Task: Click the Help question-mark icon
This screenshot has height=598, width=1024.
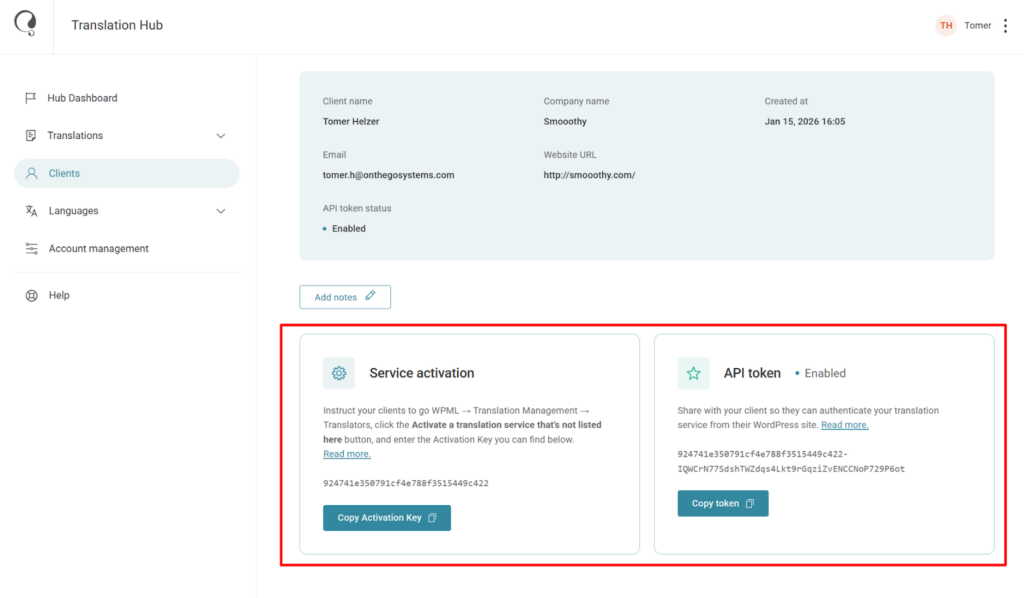Action: point(31,295)
